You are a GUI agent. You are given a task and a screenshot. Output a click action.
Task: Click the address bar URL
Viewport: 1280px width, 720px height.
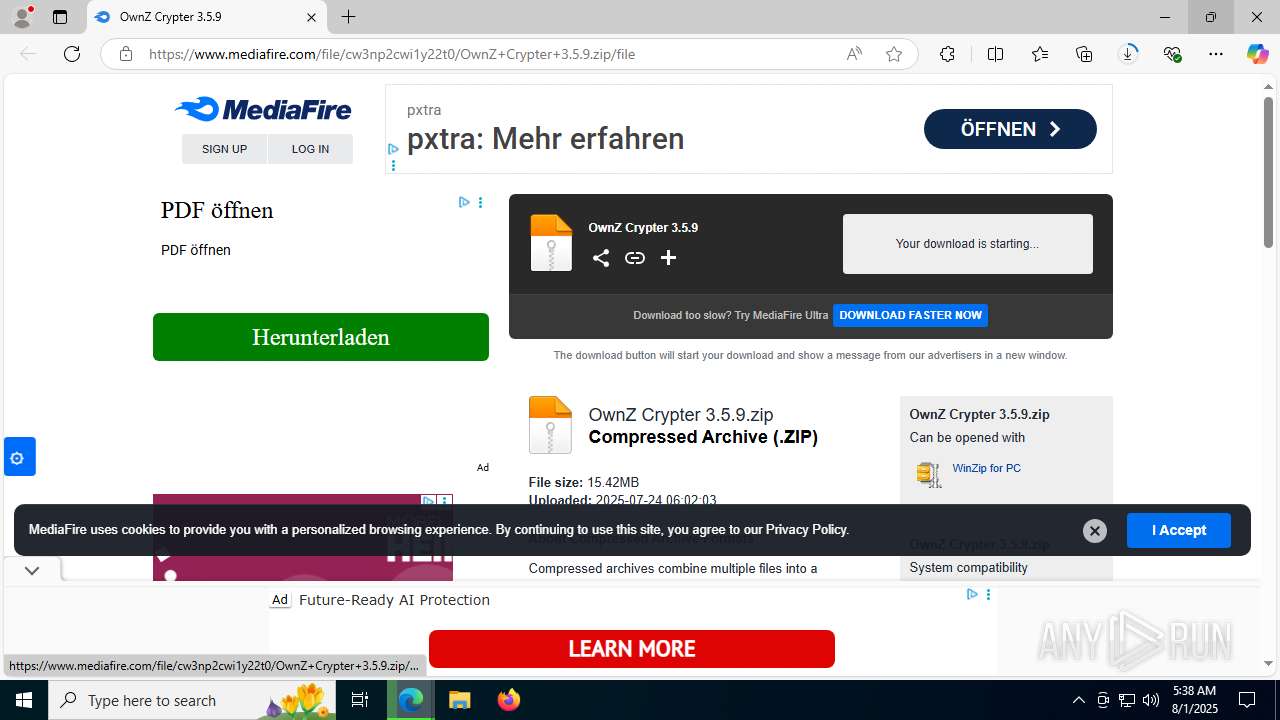[392, 54]
